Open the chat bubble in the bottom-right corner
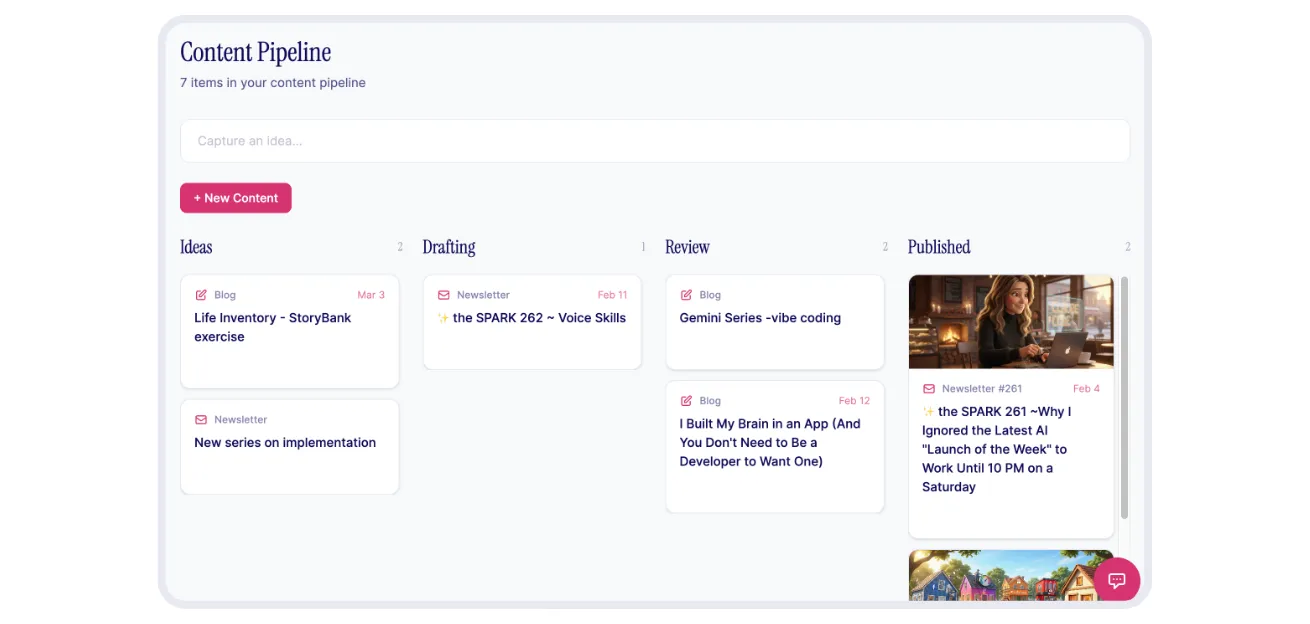Viewport: 1310px width, 624px height. 1116,580
